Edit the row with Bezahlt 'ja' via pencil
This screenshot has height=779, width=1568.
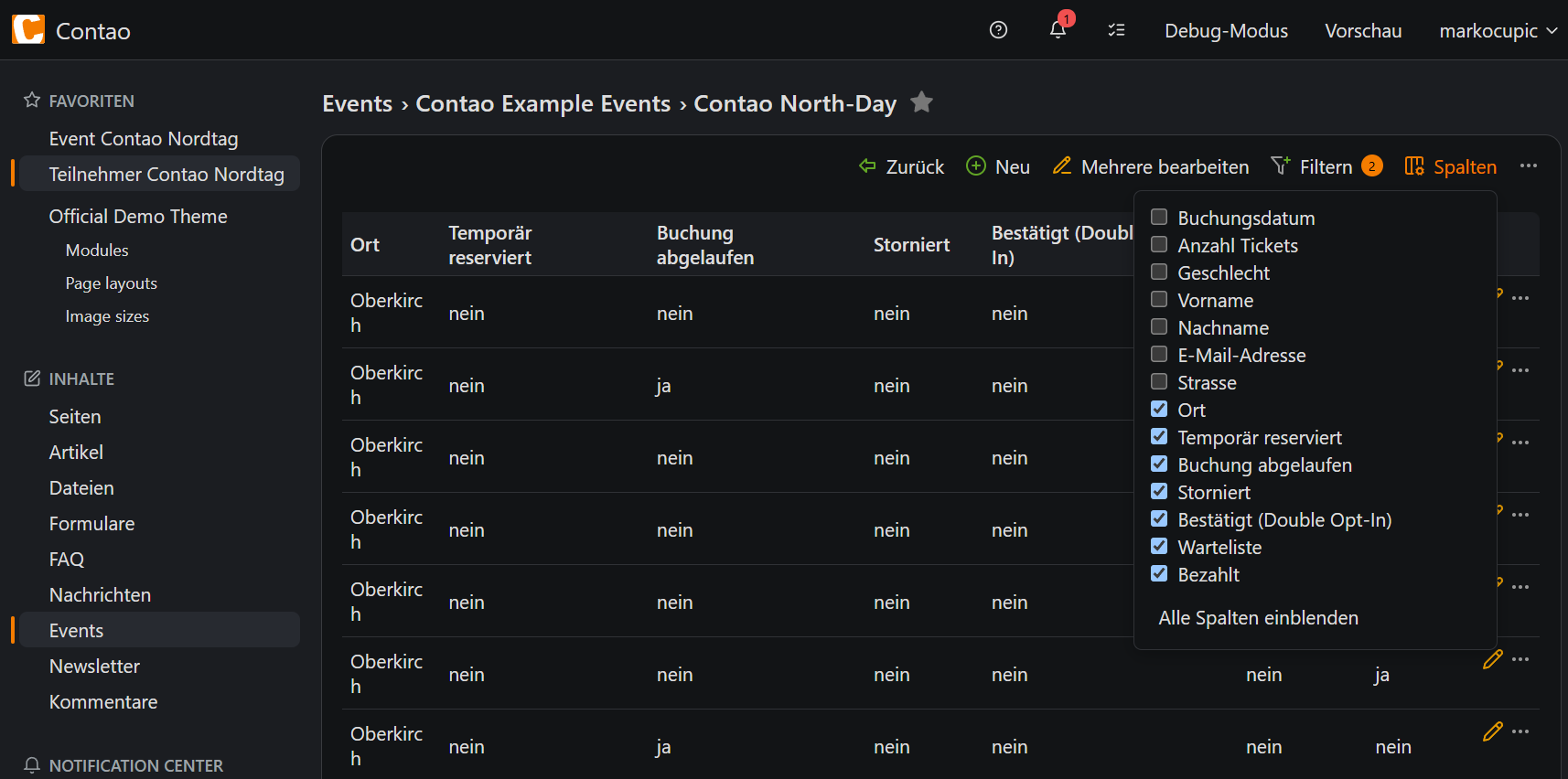click(1493, 659)
